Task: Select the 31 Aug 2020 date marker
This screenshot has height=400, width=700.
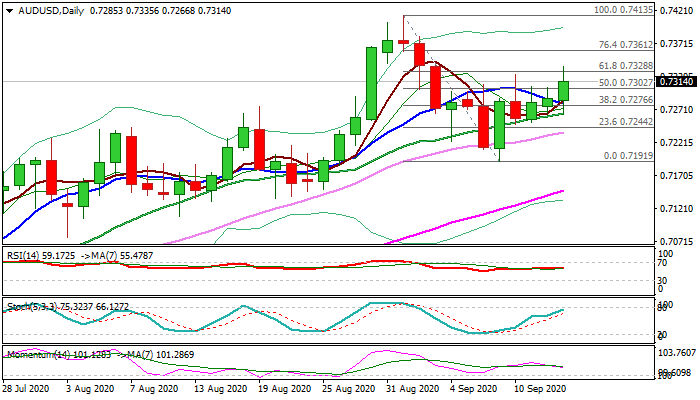Action: pos(412,389)
